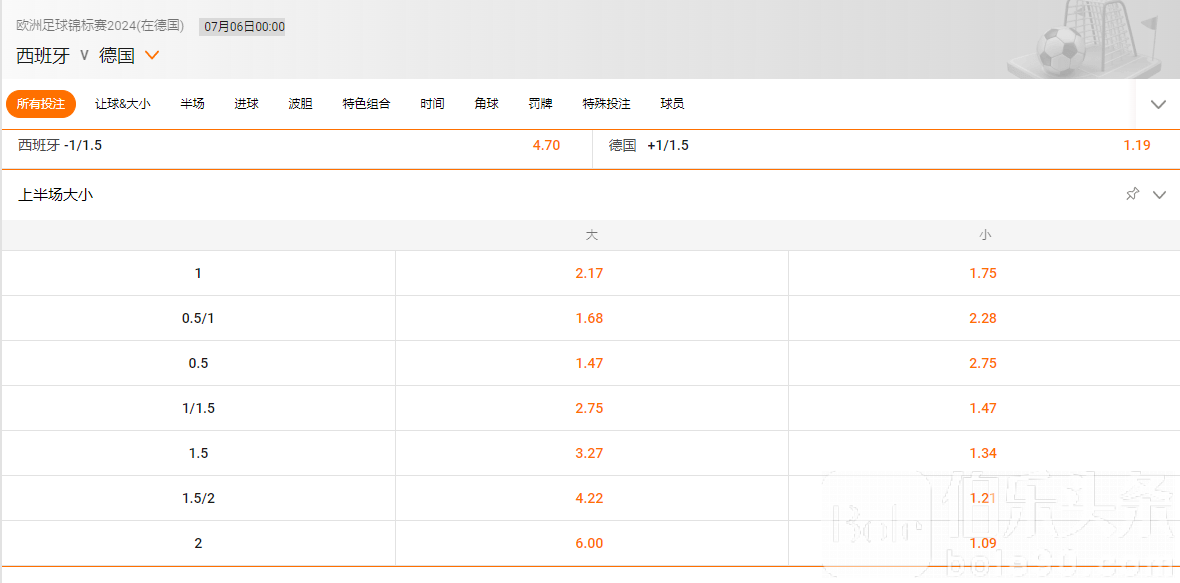
Task: Bet on 西班牙 -1/1.5 at 4.70
Action: click(297, 146)
